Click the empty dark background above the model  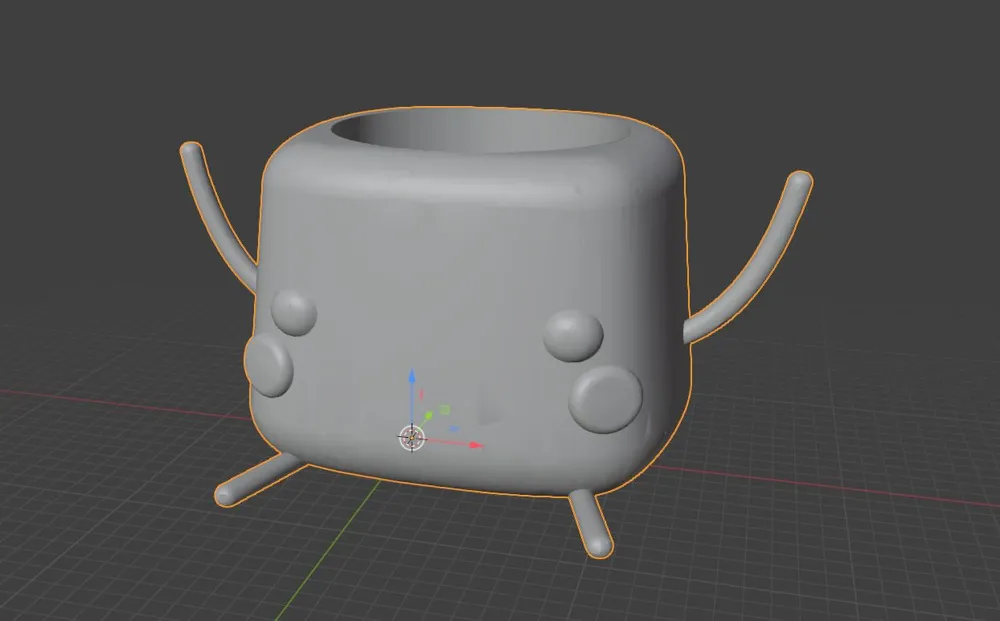pos(500,50)
